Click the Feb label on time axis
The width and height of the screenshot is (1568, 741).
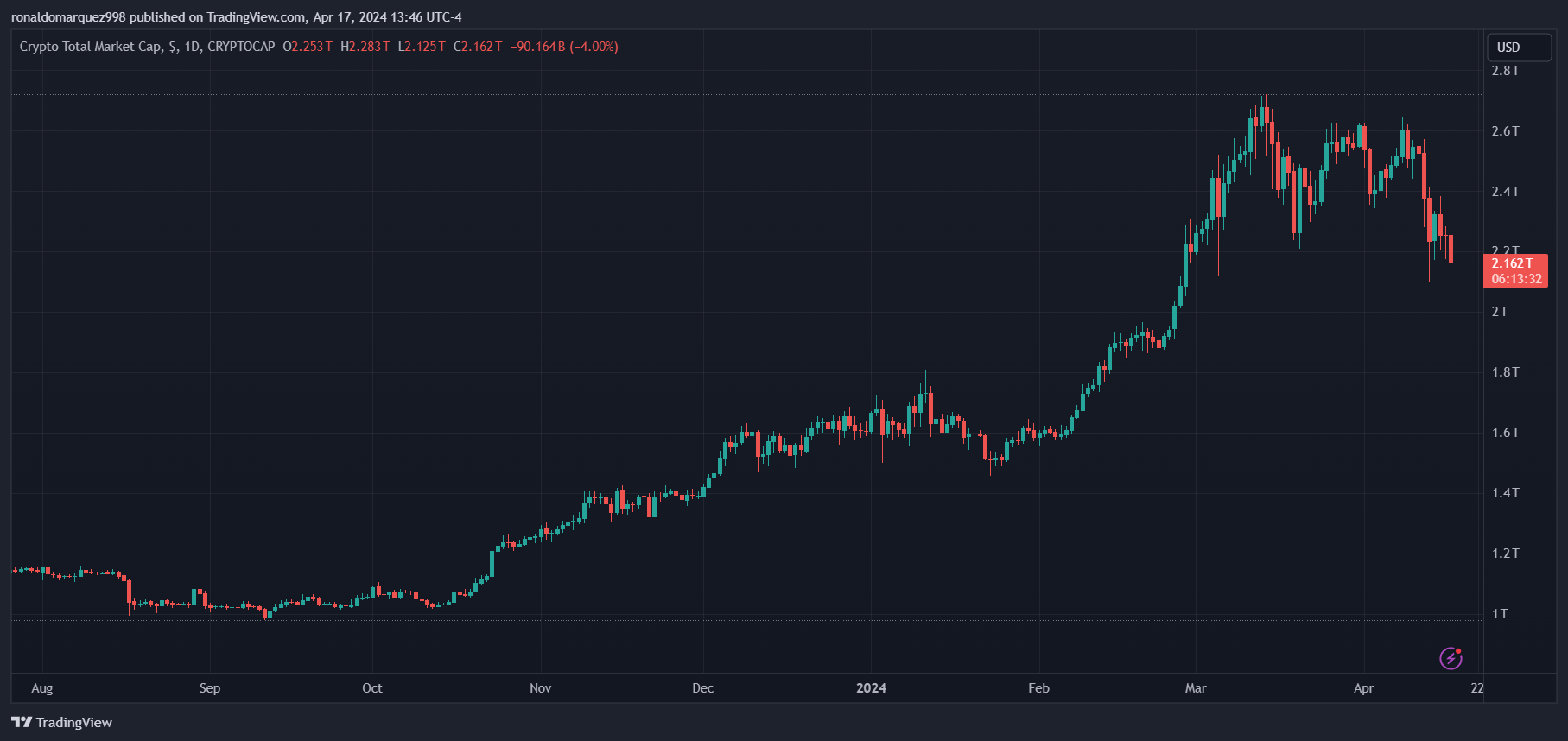pos(1038,688)
